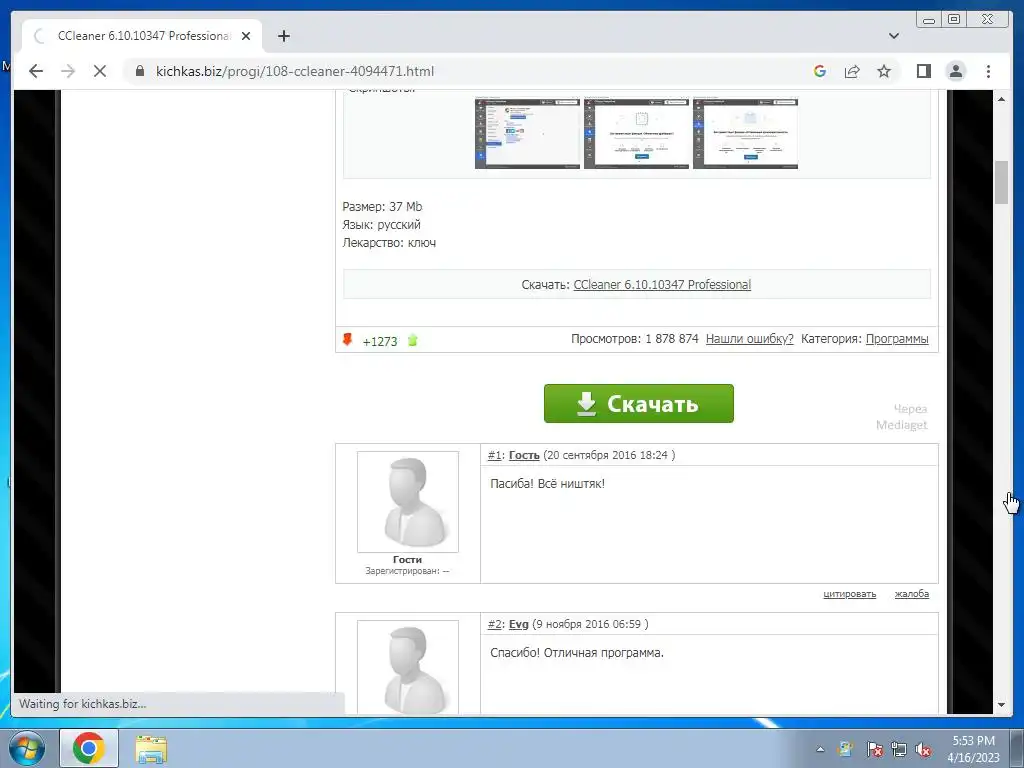Go back to the previous page
Image resolution: width=1024 pixels, height=768 pixels.
(36, 71)
